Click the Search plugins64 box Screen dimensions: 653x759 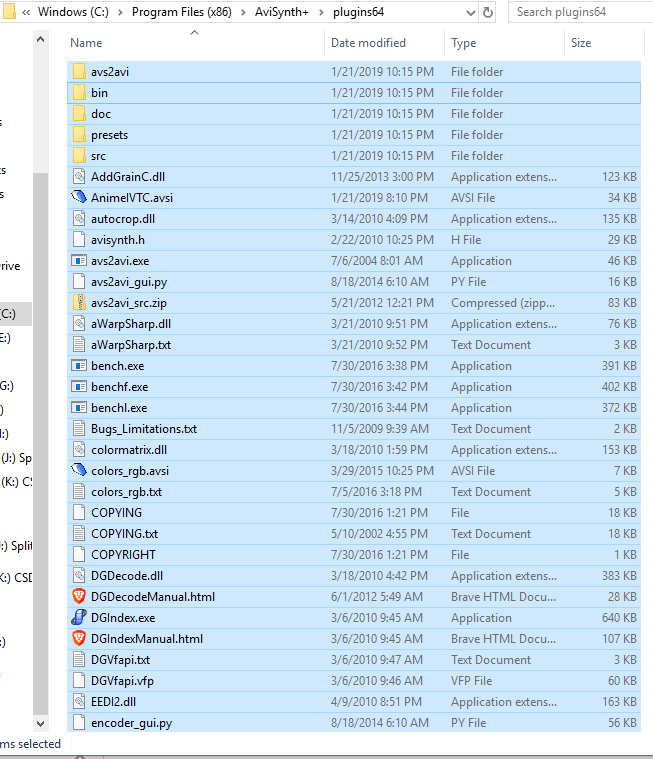coord(581,12)
